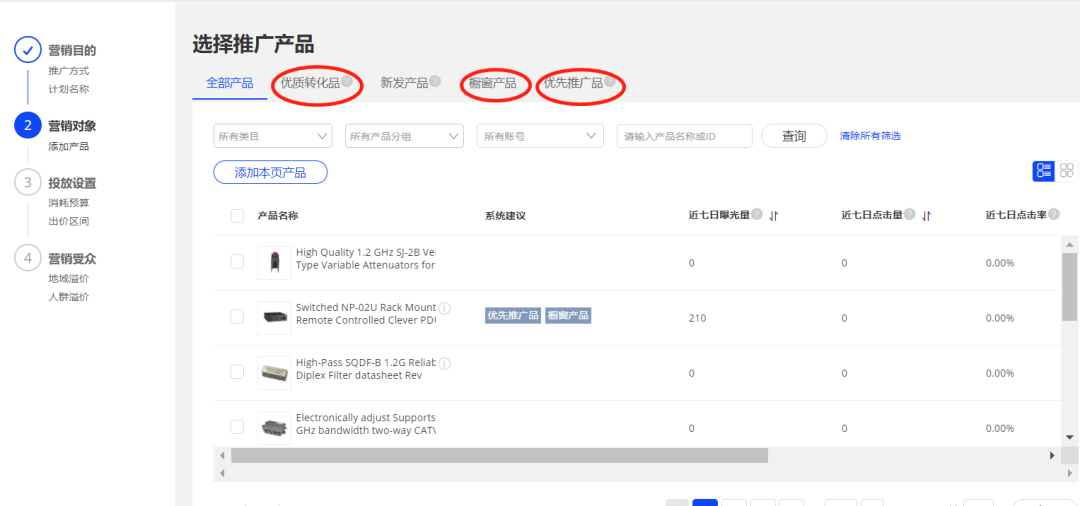Click vertical scrollbar down arrow
The width and height of the screenshot is (1080, 506).
(x=1069, y=437)
